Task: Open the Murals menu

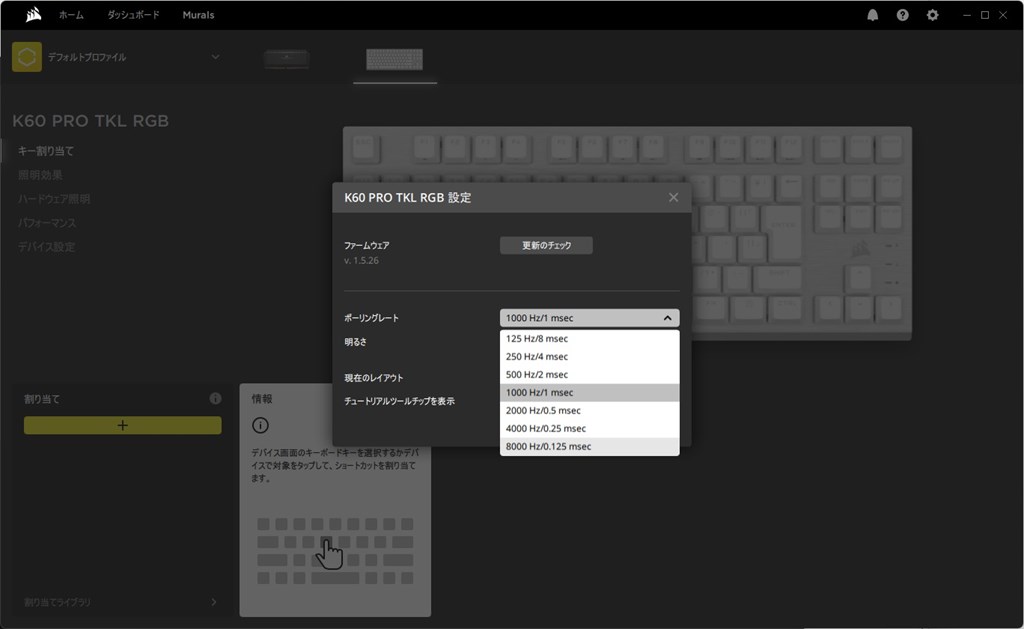Action: pyautogui.click(x=198, y=15)
